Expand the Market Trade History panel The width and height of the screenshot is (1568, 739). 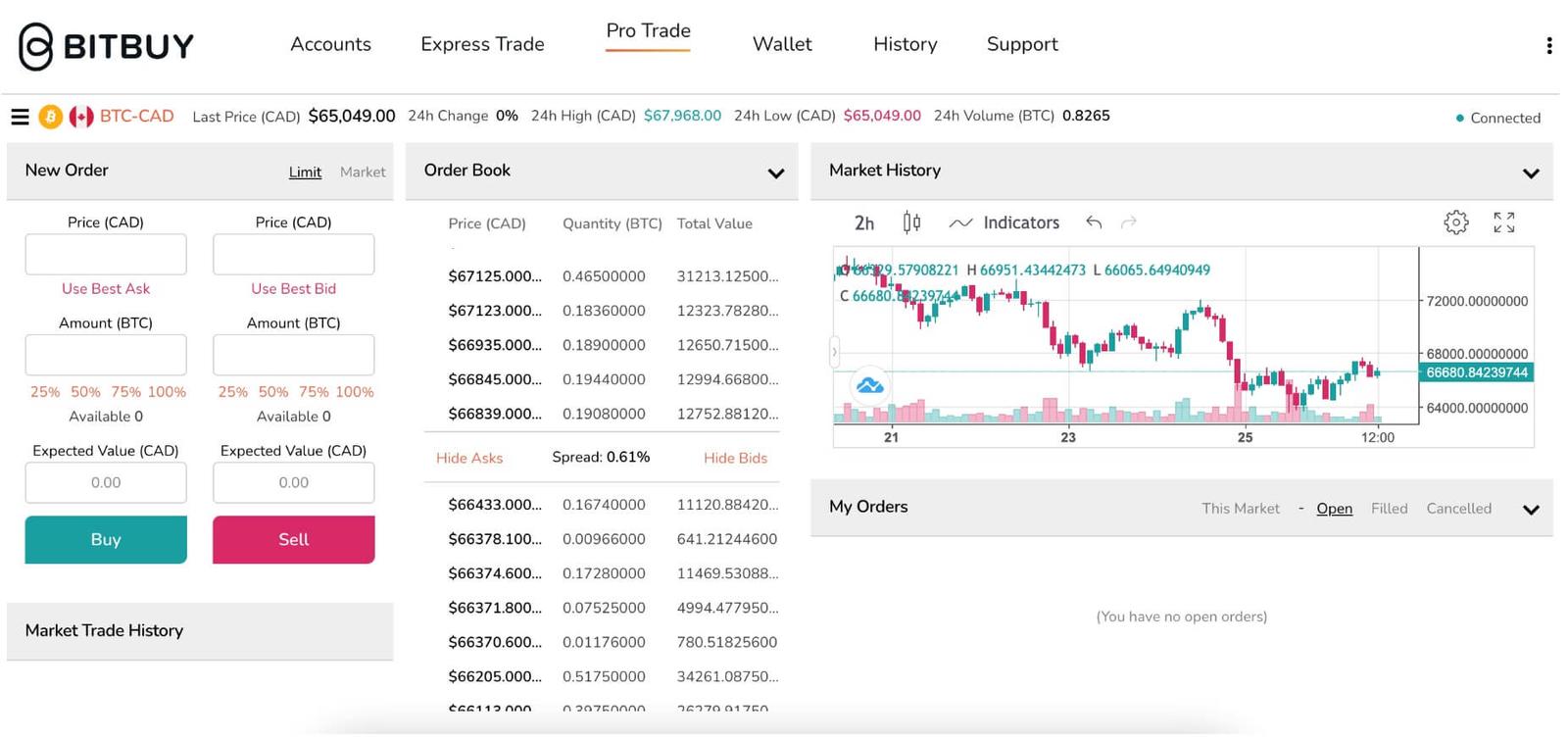(x=200, y=630)
